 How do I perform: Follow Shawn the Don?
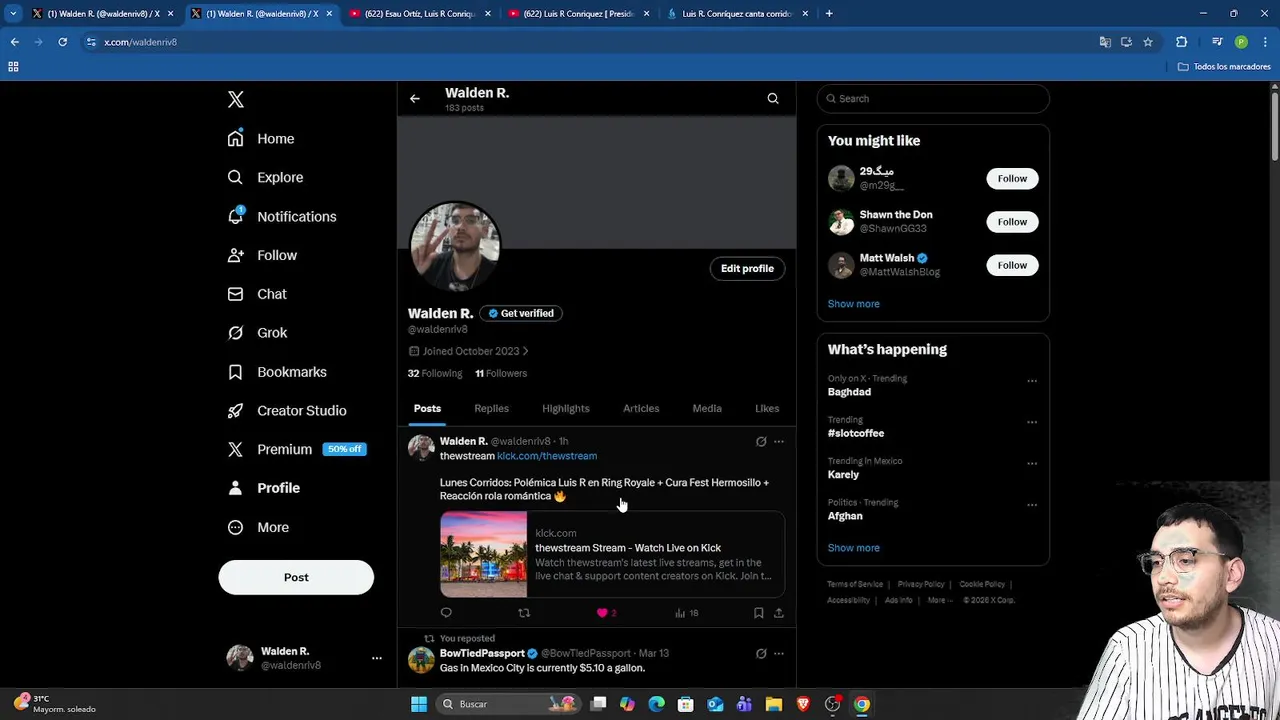1012,222
